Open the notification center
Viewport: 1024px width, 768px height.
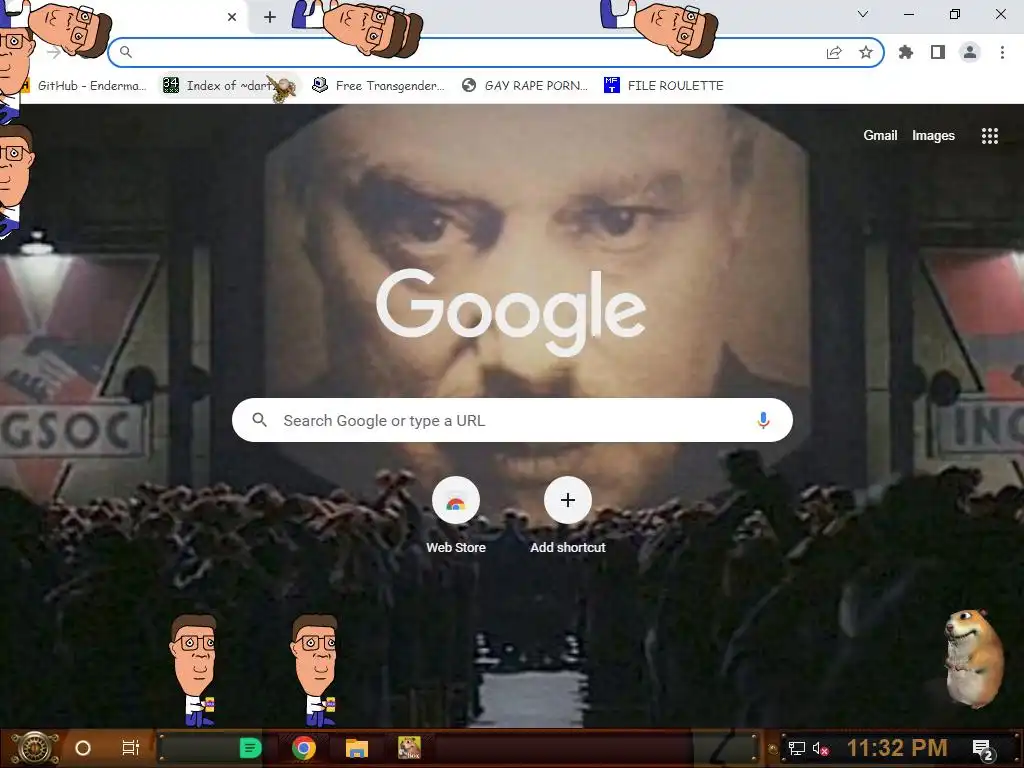(x=983, y=749)
